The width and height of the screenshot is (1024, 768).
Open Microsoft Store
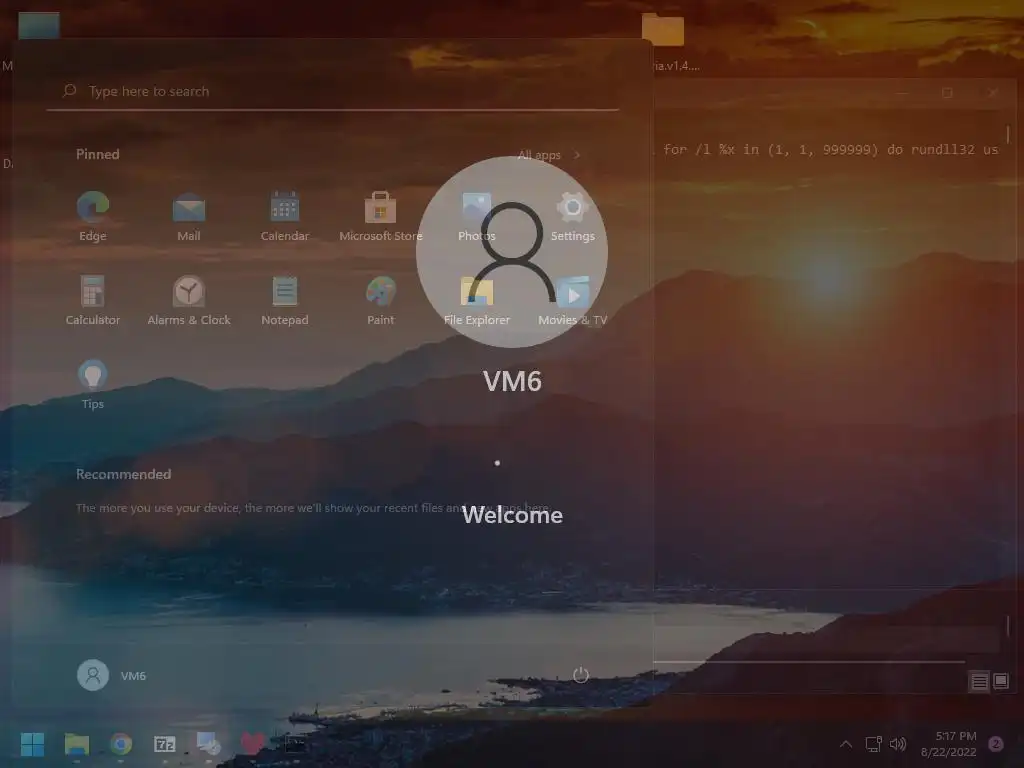[380, 217]
